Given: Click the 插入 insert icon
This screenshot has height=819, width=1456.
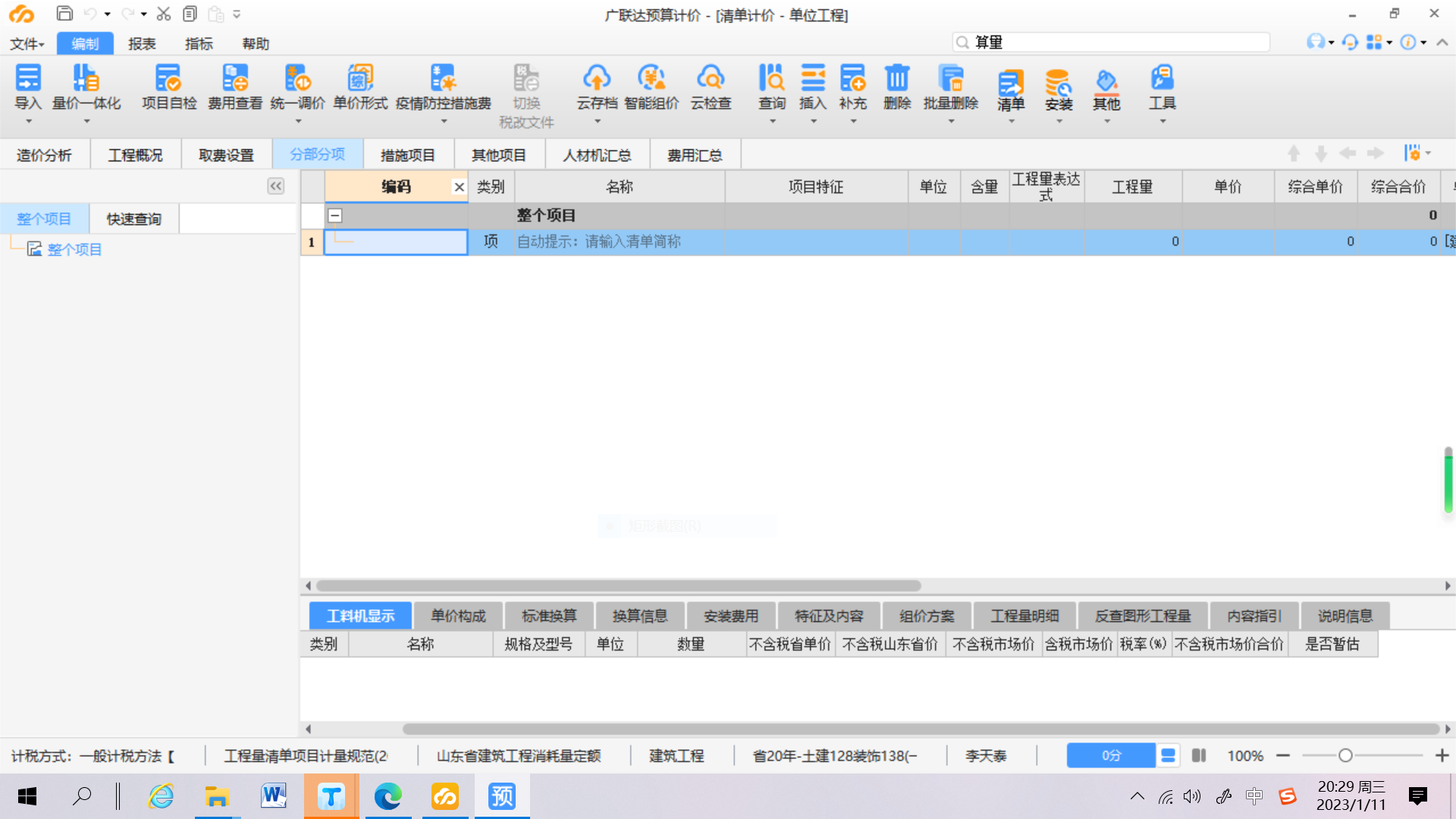Looking at the screenshot, I should pos(813,78).
